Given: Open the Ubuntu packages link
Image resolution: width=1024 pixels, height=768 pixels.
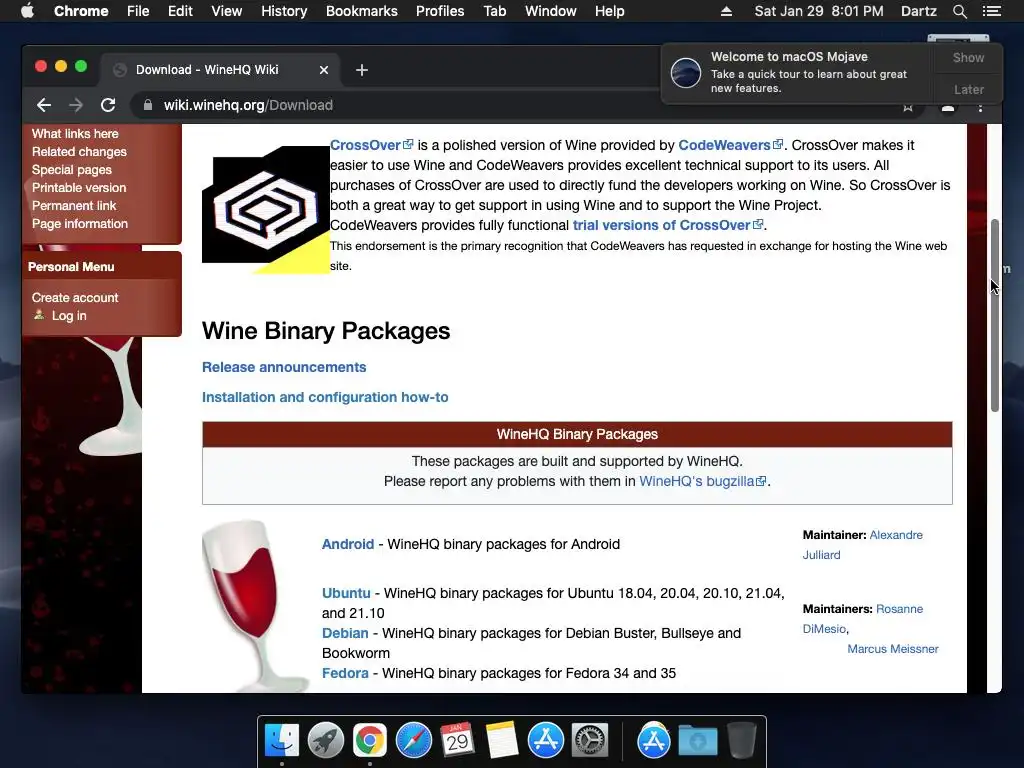Looking at the screenshot, I should pos(346,593).
